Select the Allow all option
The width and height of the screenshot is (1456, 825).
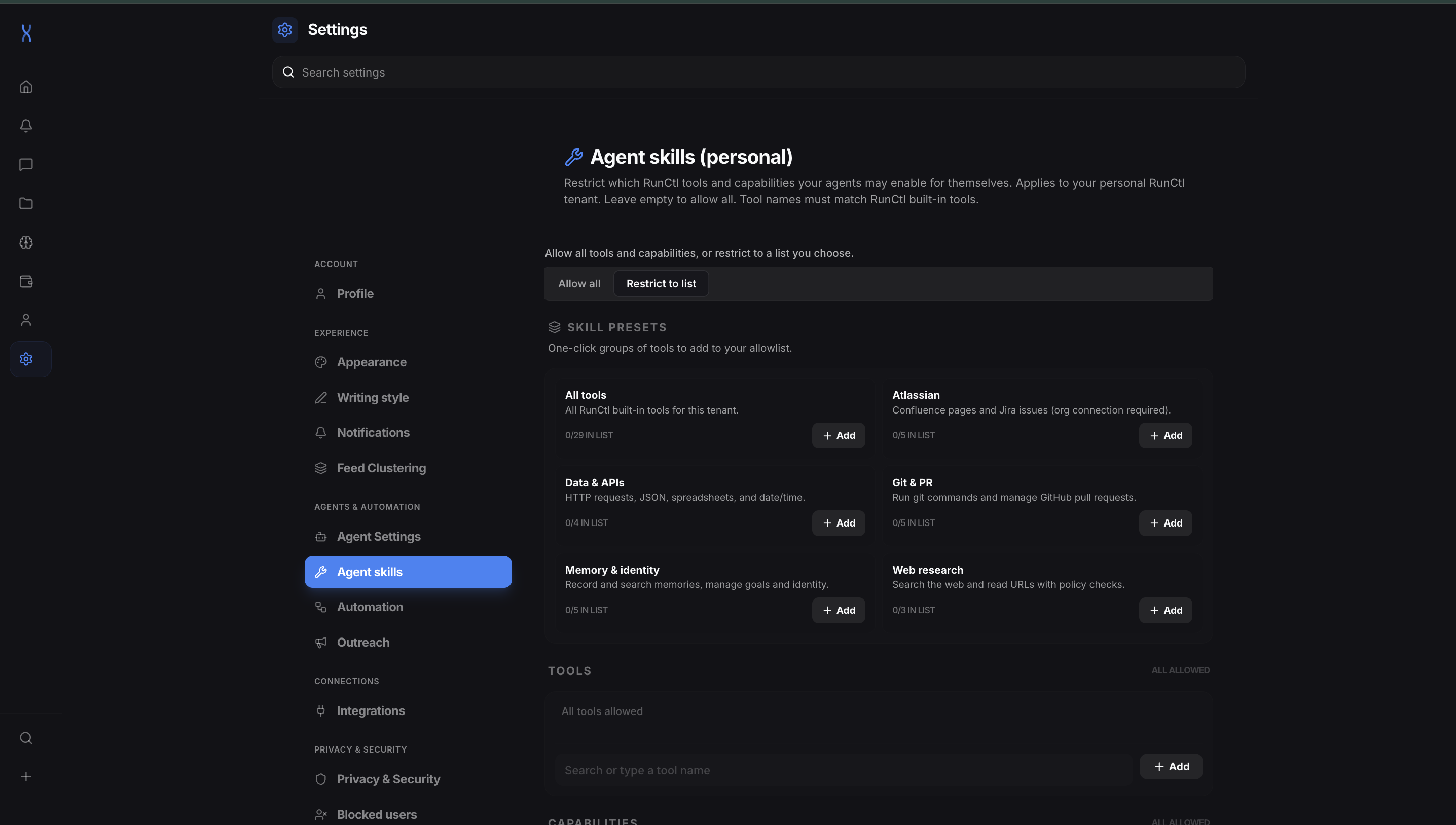point(578,283)
